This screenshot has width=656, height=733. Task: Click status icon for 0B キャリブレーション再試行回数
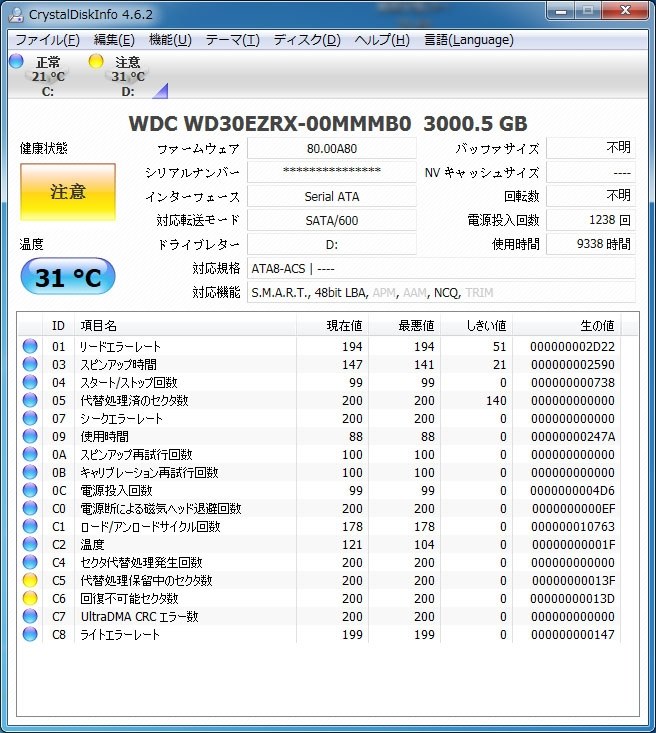coord(30,472)
